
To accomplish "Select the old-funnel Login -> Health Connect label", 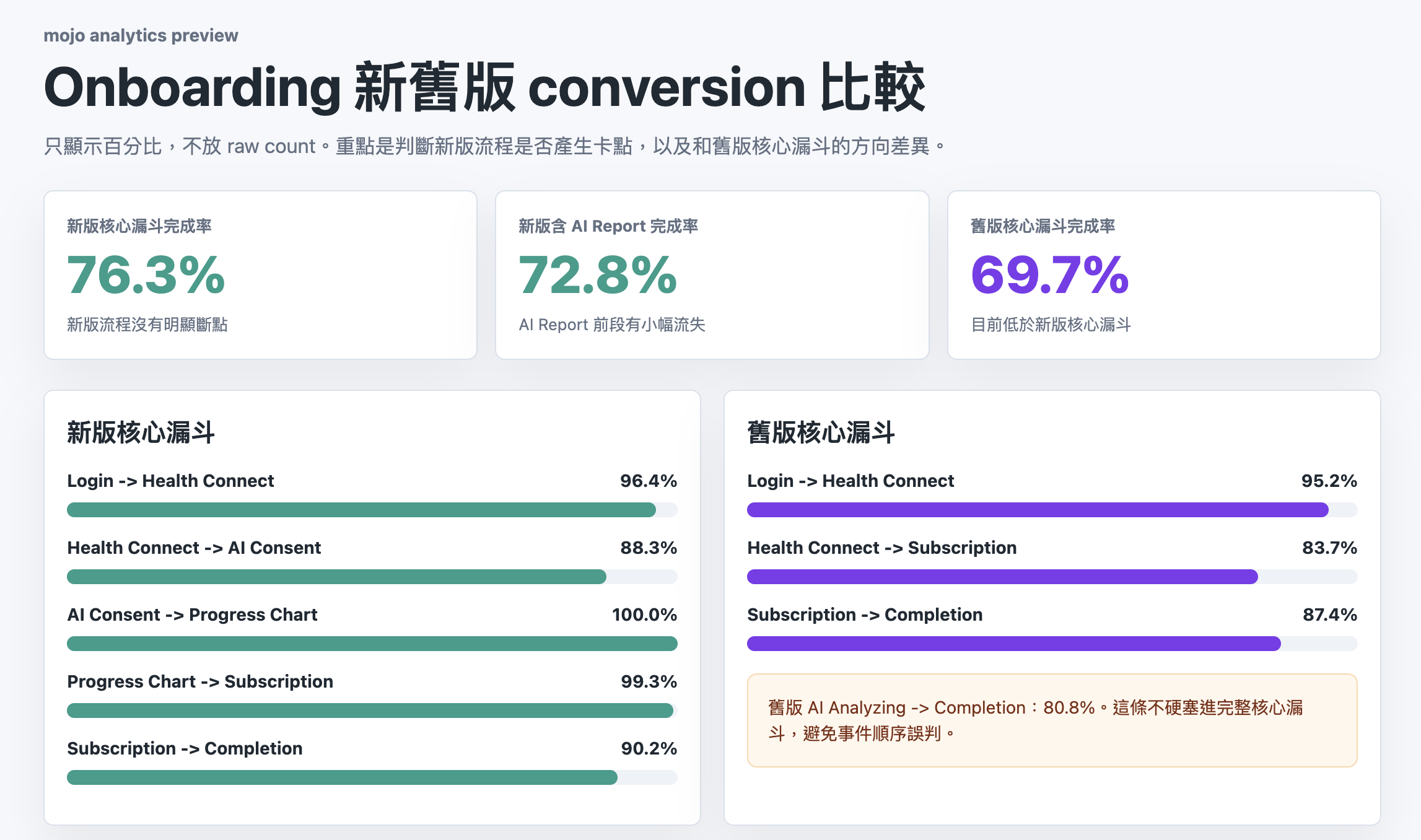I will [x=850, y=481].
